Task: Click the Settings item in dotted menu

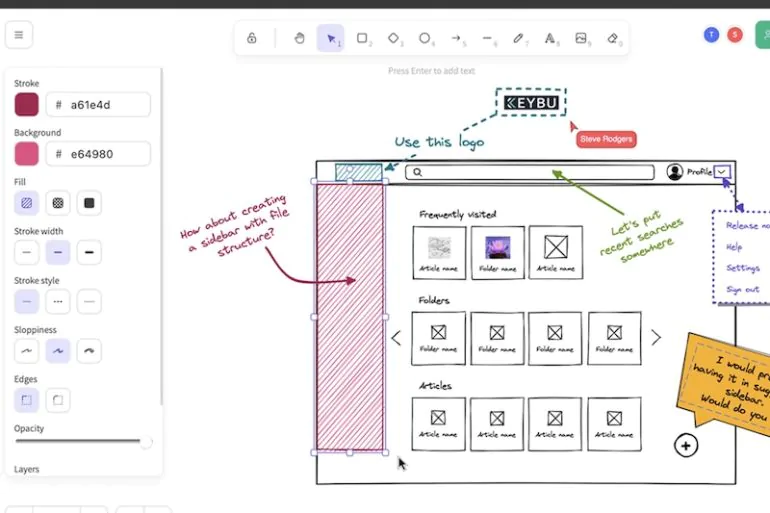Action: click(743, 268)
